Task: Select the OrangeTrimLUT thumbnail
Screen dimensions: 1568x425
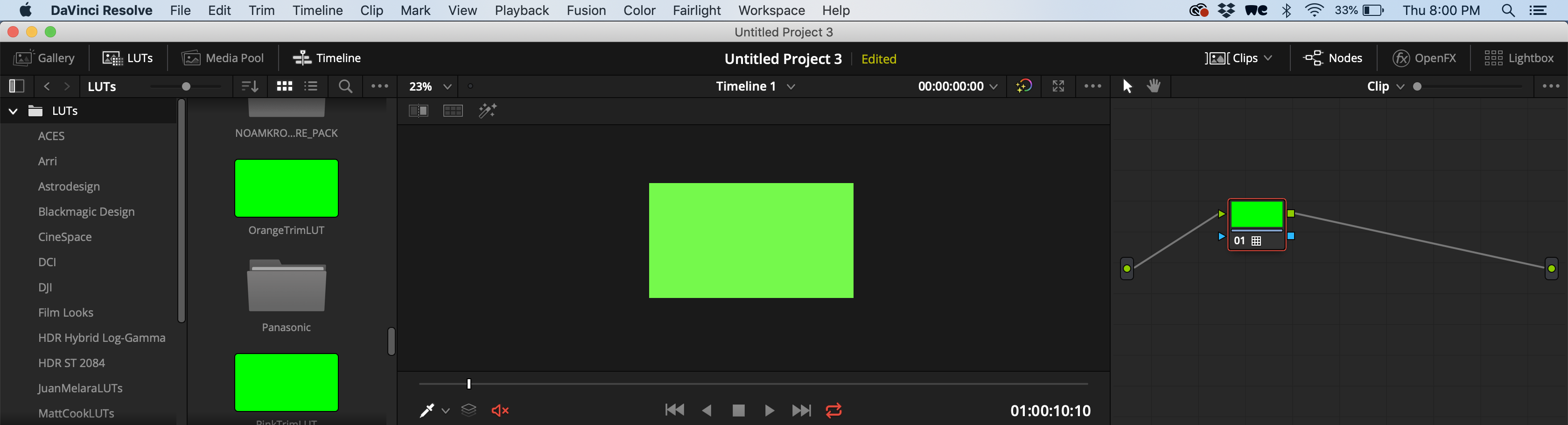Action: pyautogui.click(x=287, y=188)
